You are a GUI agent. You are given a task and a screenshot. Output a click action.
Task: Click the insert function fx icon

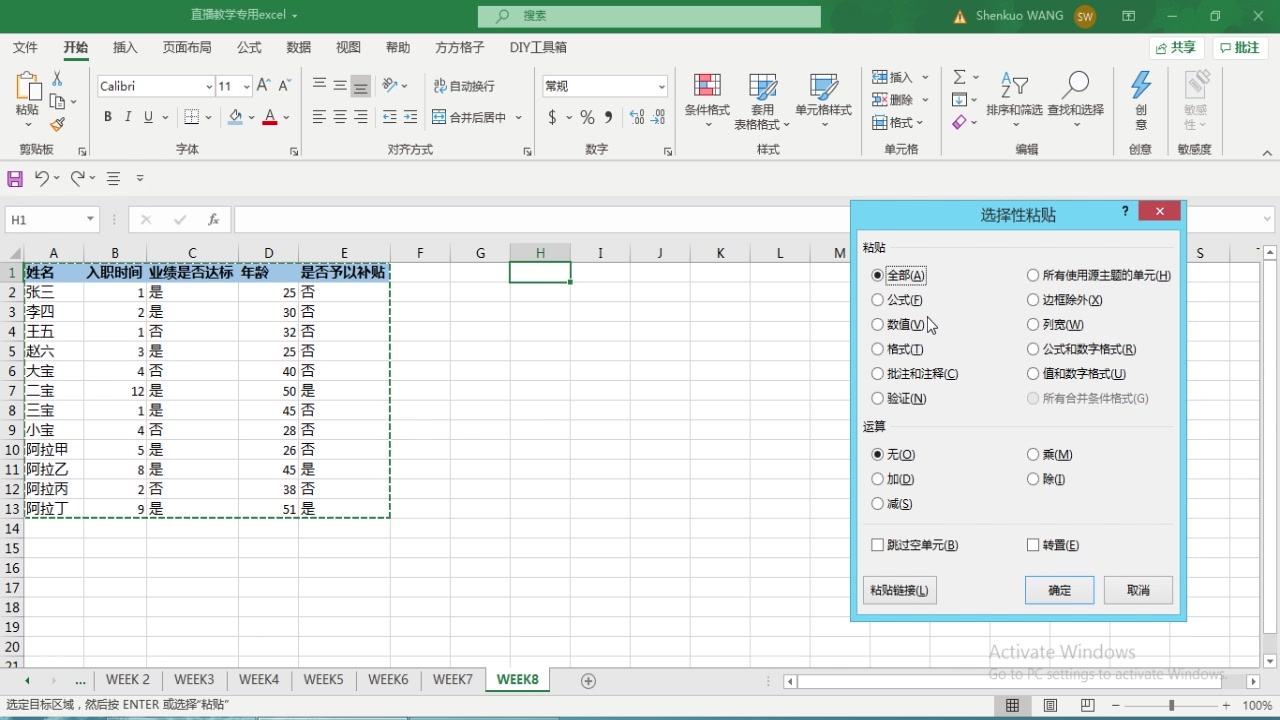point(213,219)
